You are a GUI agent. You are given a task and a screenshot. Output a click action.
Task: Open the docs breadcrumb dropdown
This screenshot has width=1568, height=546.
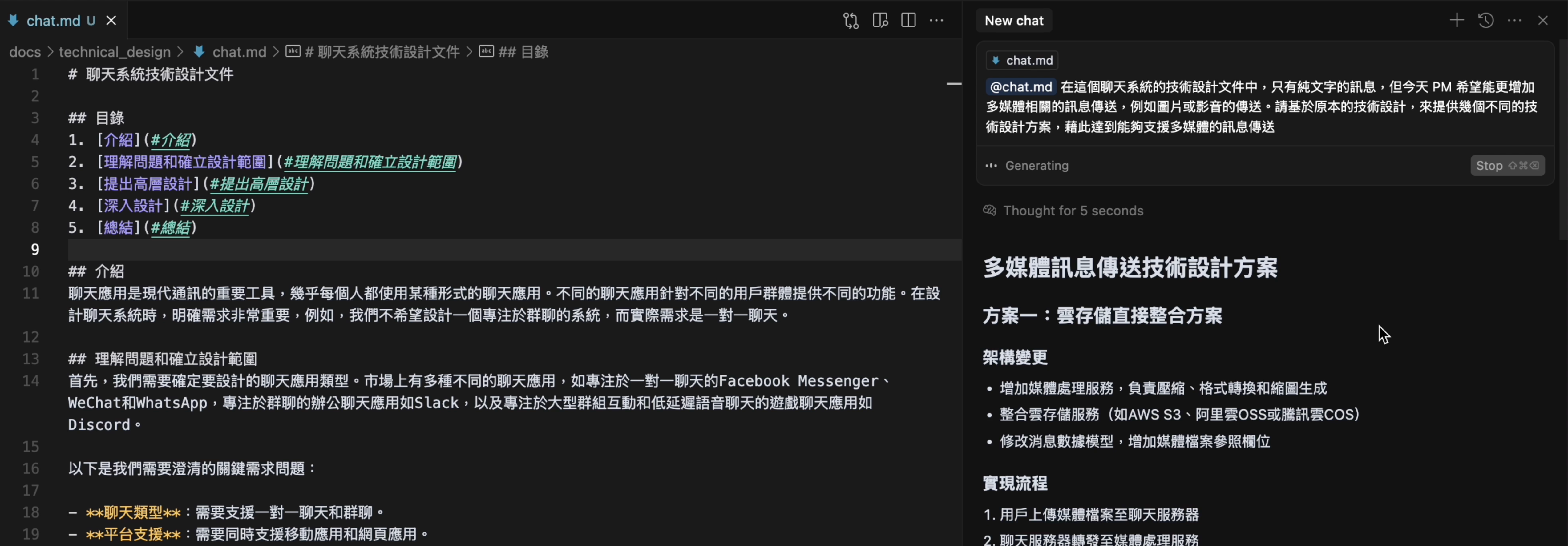24,52
